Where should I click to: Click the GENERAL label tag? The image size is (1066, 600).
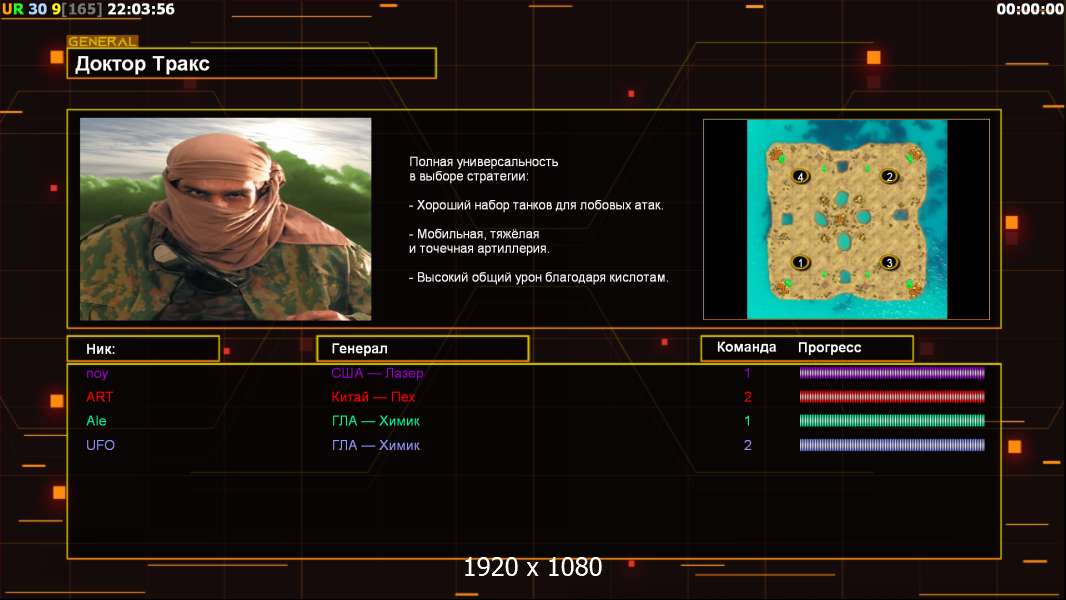103,41
